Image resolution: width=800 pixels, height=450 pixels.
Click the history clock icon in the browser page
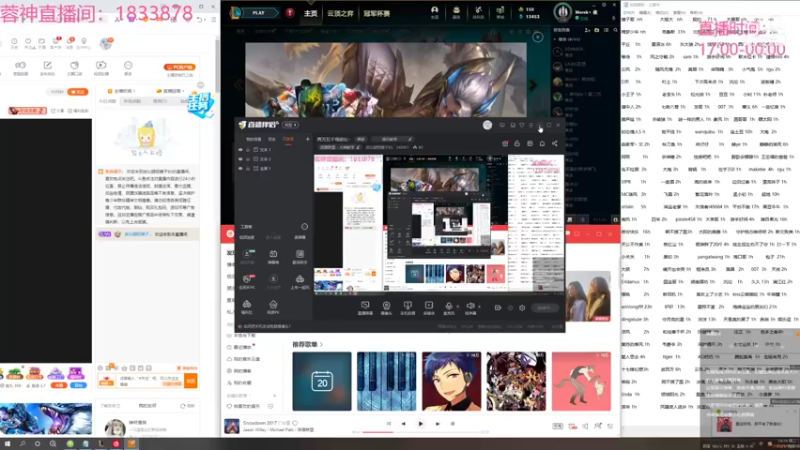click(x=14, y=41)
